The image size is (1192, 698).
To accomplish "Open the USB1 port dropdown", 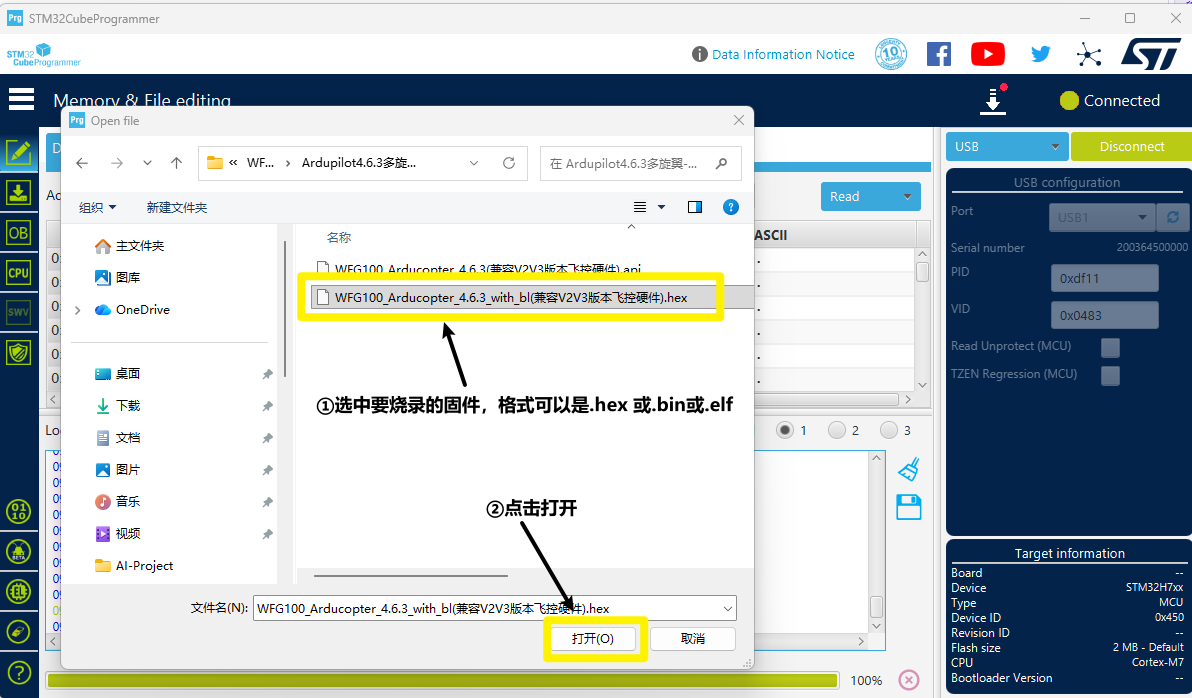I will point(1102,217).
